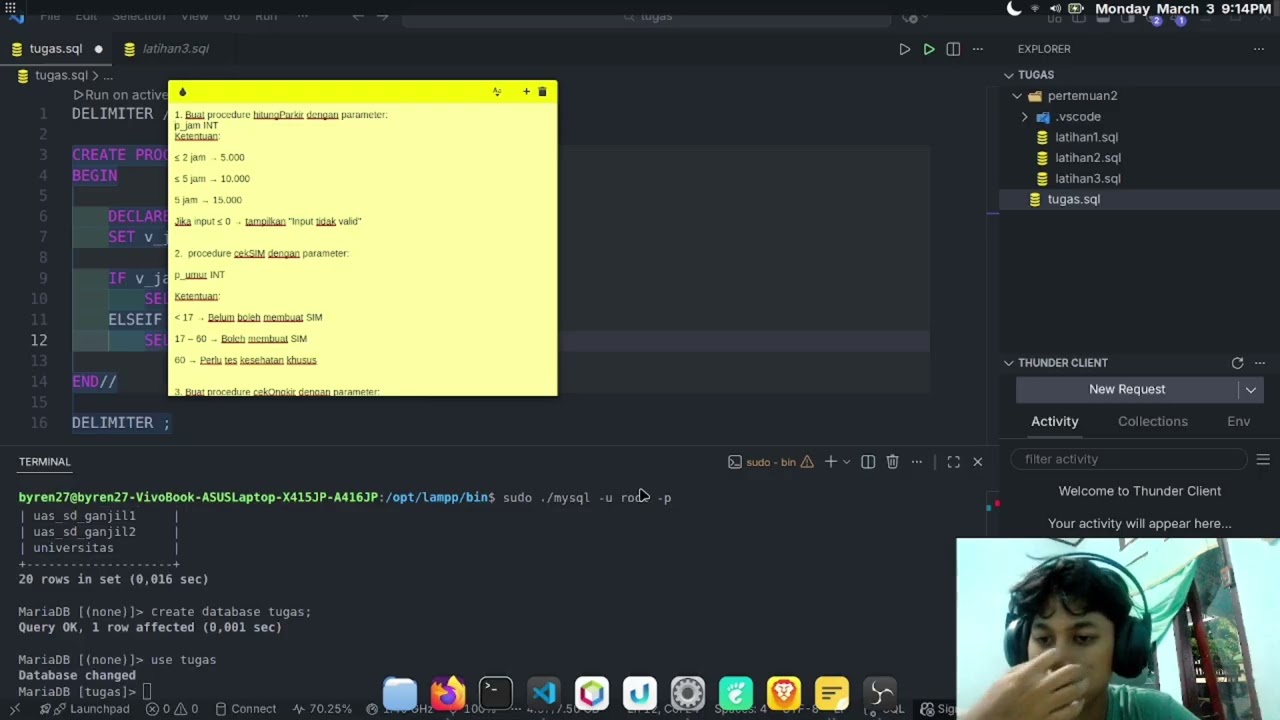1280x720 pixels.
Task: Launch Firefox from the dock
Action: [x=448, y=693]
